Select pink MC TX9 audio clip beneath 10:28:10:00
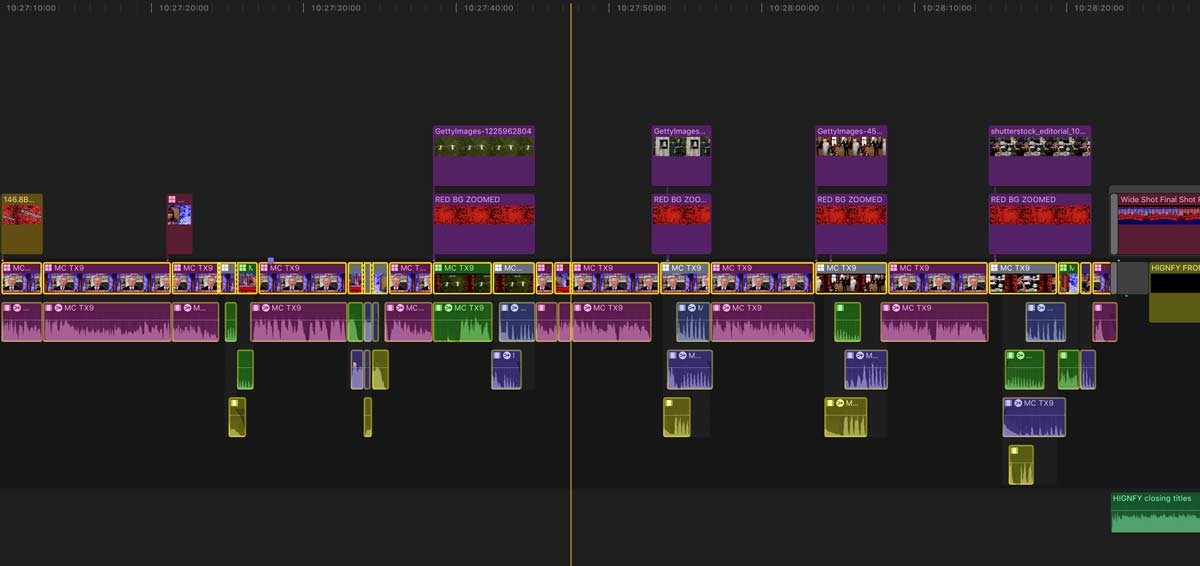 coord(934,322)
